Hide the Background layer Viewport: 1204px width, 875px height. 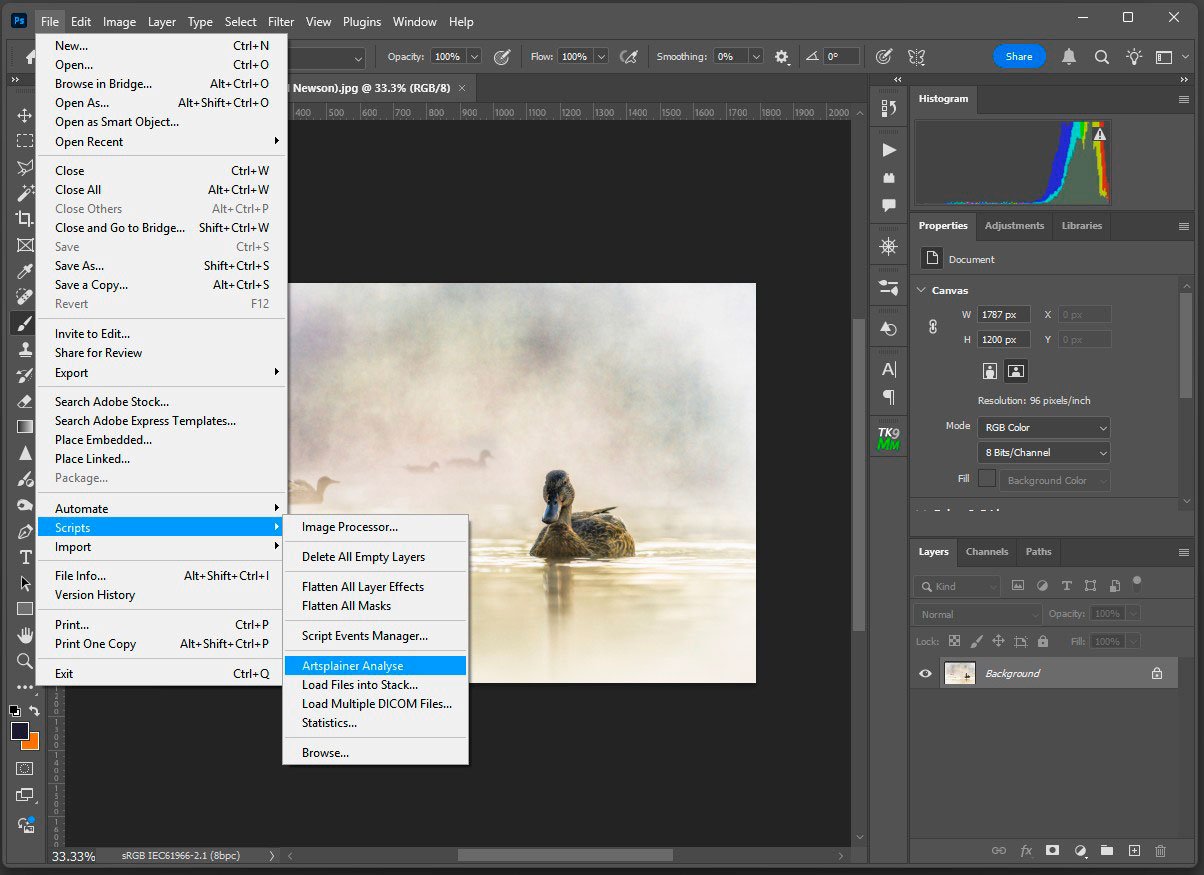pos(925,673)
